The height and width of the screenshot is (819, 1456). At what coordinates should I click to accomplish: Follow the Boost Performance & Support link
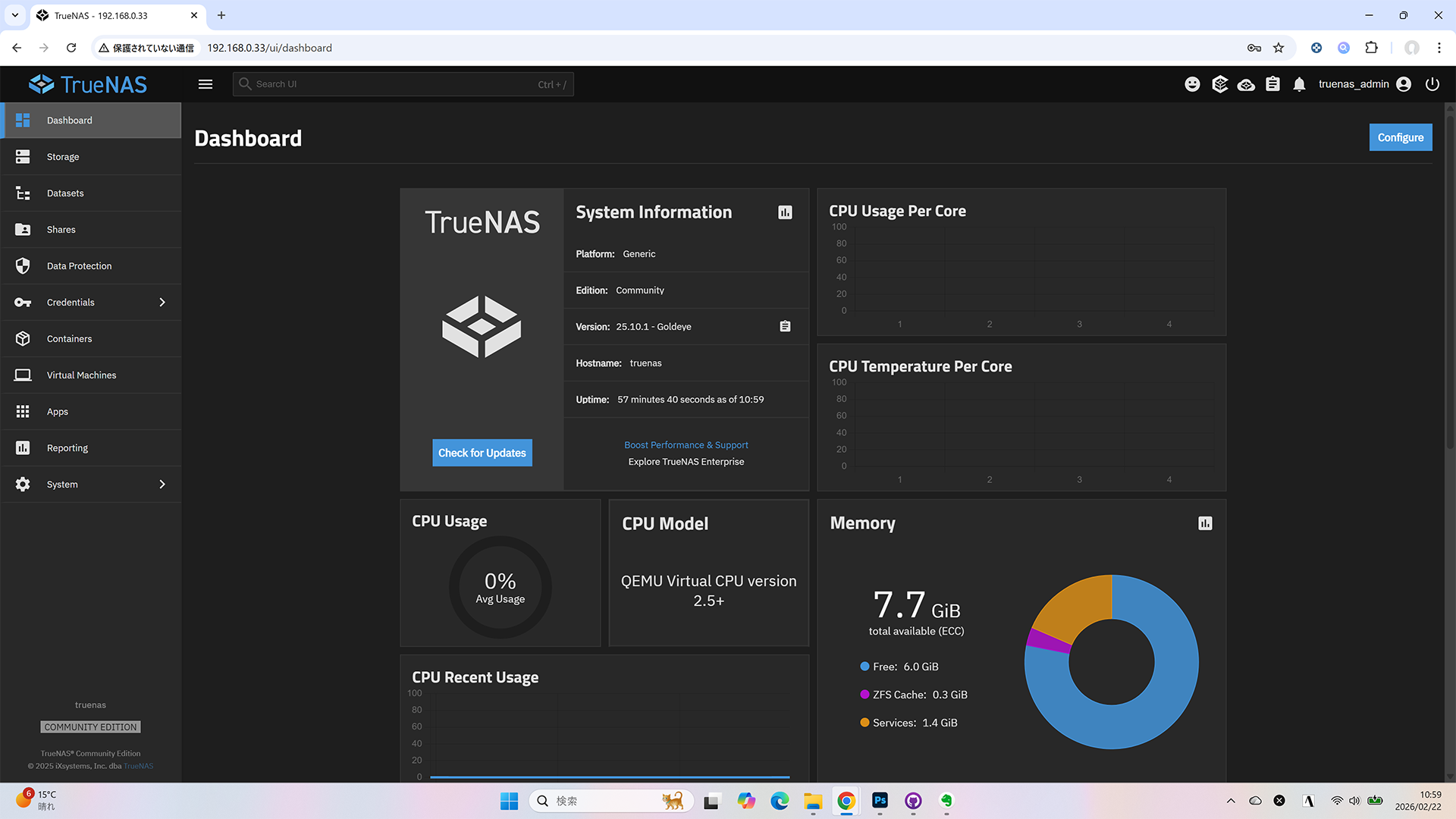pyautogui.click(x=686, y=445)
